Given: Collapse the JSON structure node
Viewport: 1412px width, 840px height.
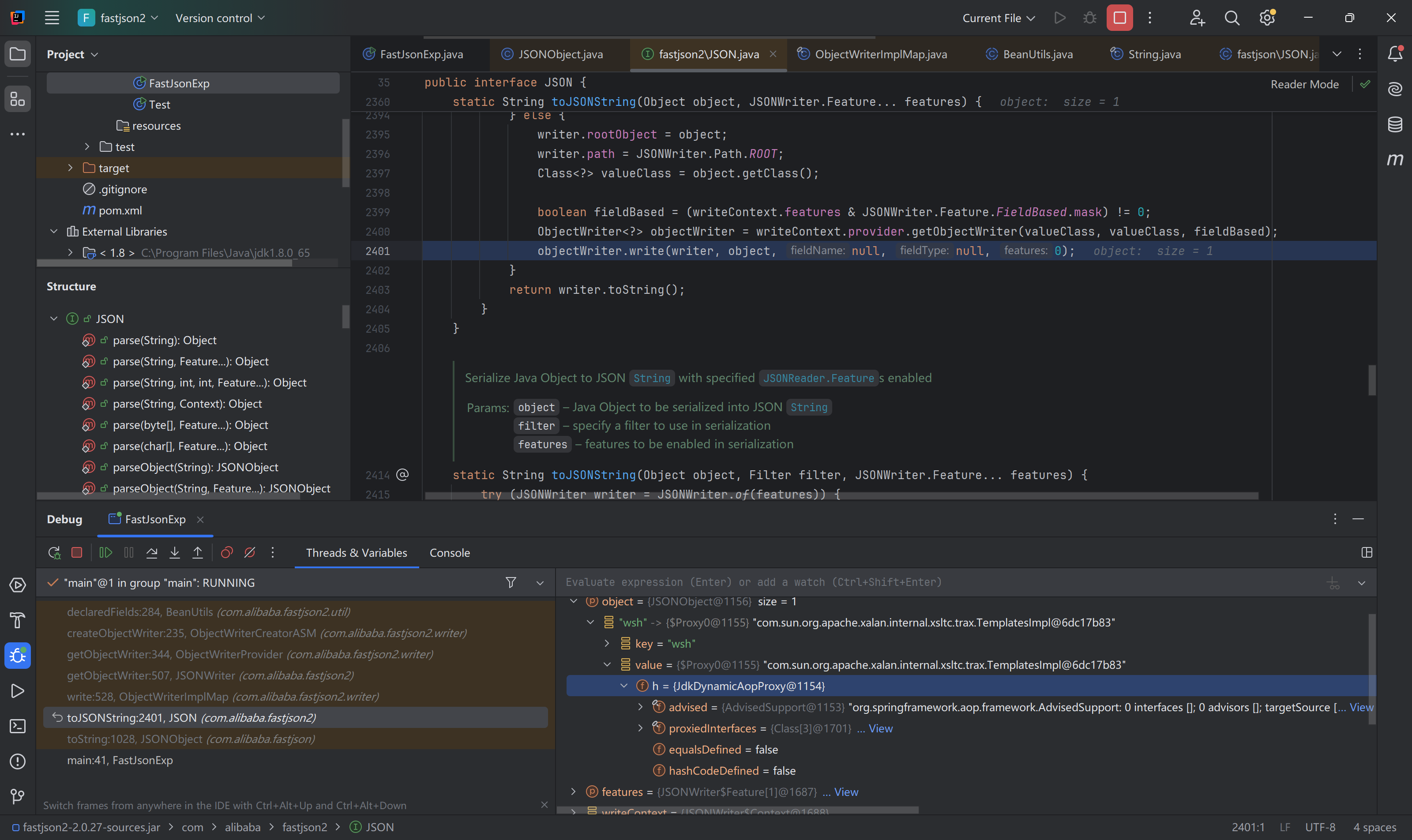Looking at the screenshot, I should pos(54,319).
